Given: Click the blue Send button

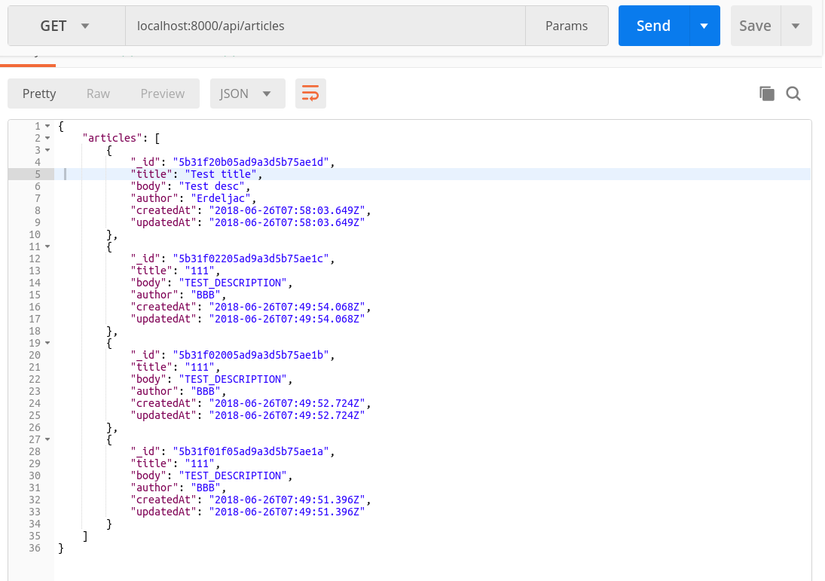Looking at the screenshot, I should [653, 26].
